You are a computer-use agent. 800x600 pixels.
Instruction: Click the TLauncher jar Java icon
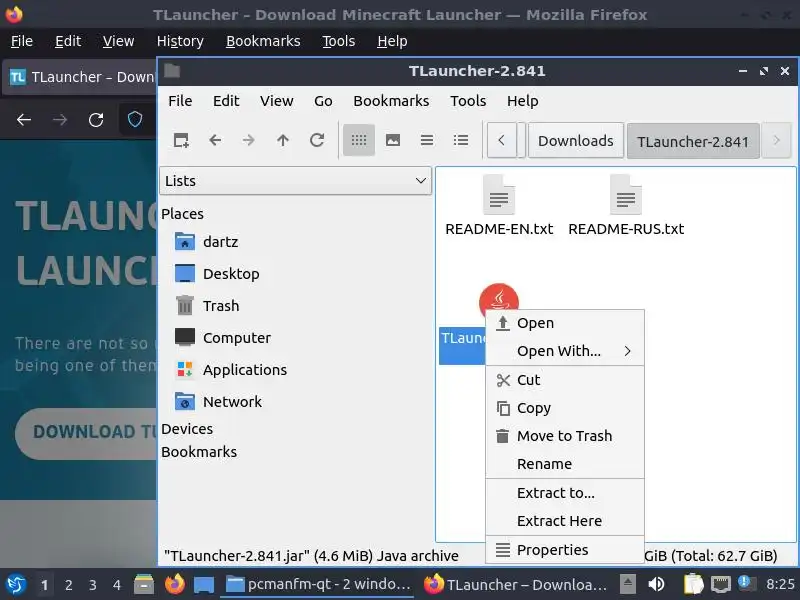498,297
